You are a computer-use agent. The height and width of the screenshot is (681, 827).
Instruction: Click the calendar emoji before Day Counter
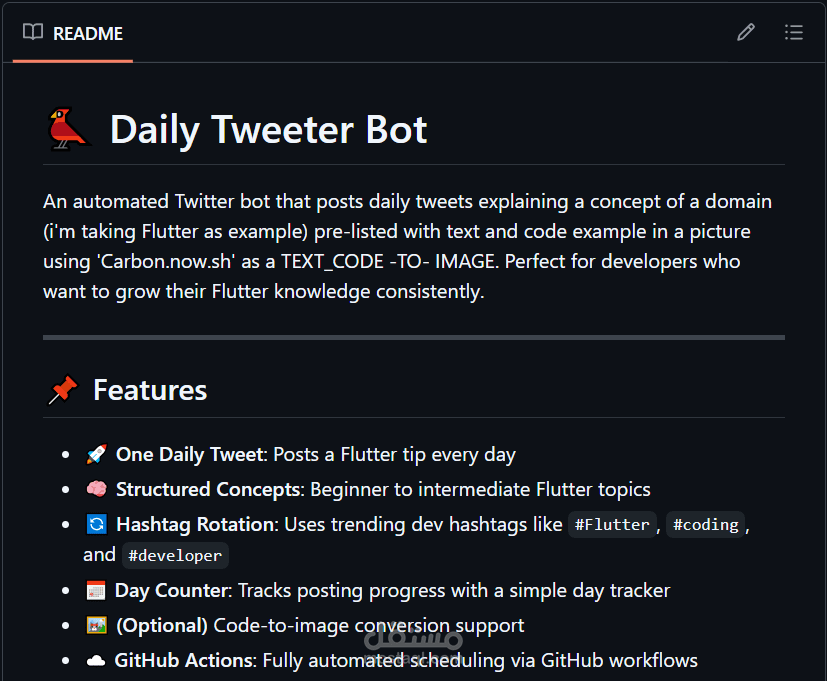pos(96,590)
